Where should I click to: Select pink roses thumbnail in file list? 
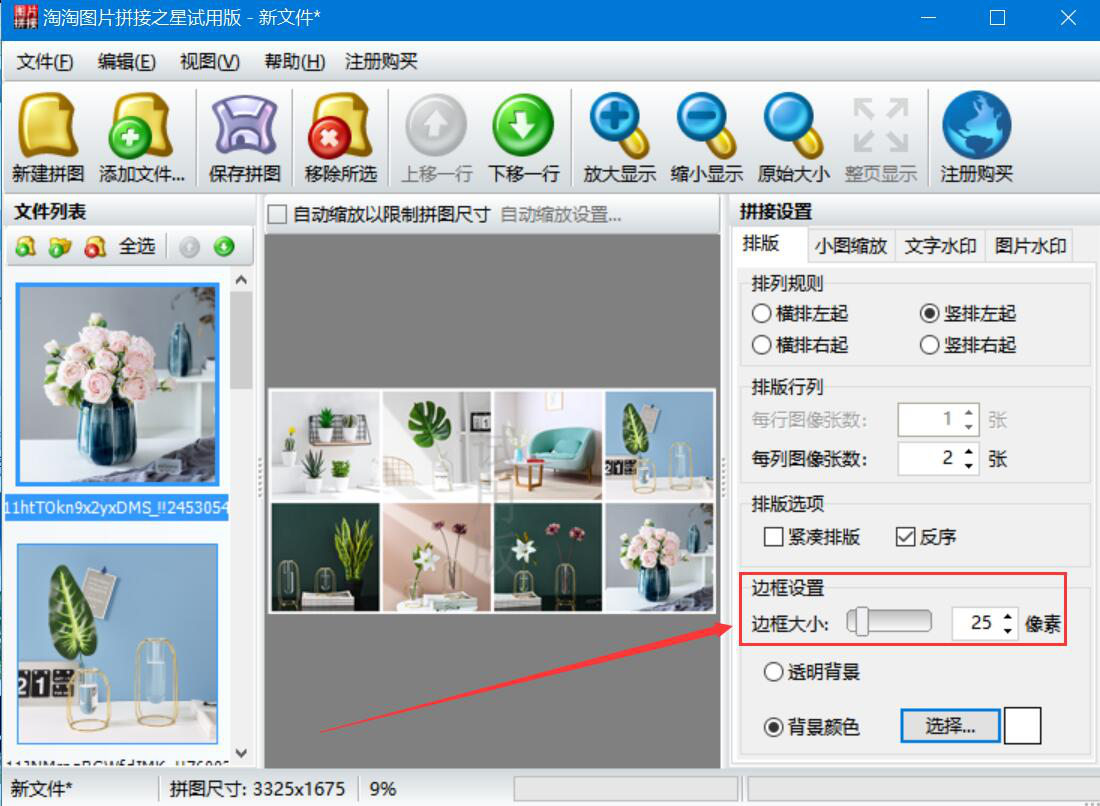click(118, 384)
